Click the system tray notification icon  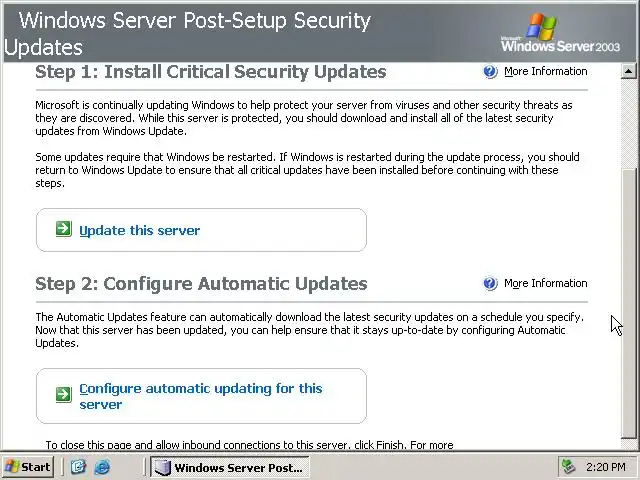click(569, 467)
